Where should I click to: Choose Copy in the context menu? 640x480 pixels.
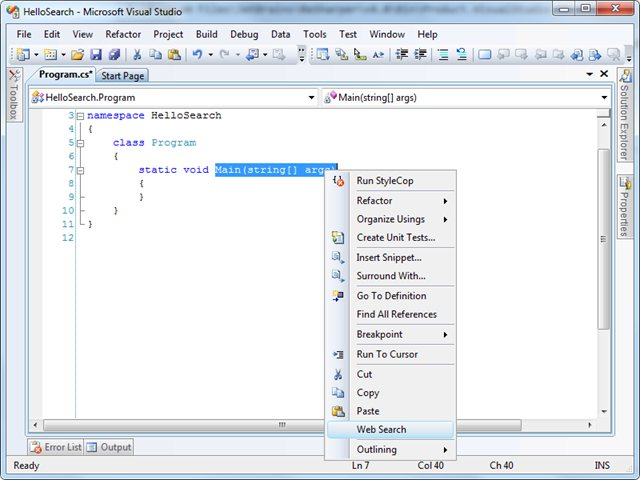point(391,393)
